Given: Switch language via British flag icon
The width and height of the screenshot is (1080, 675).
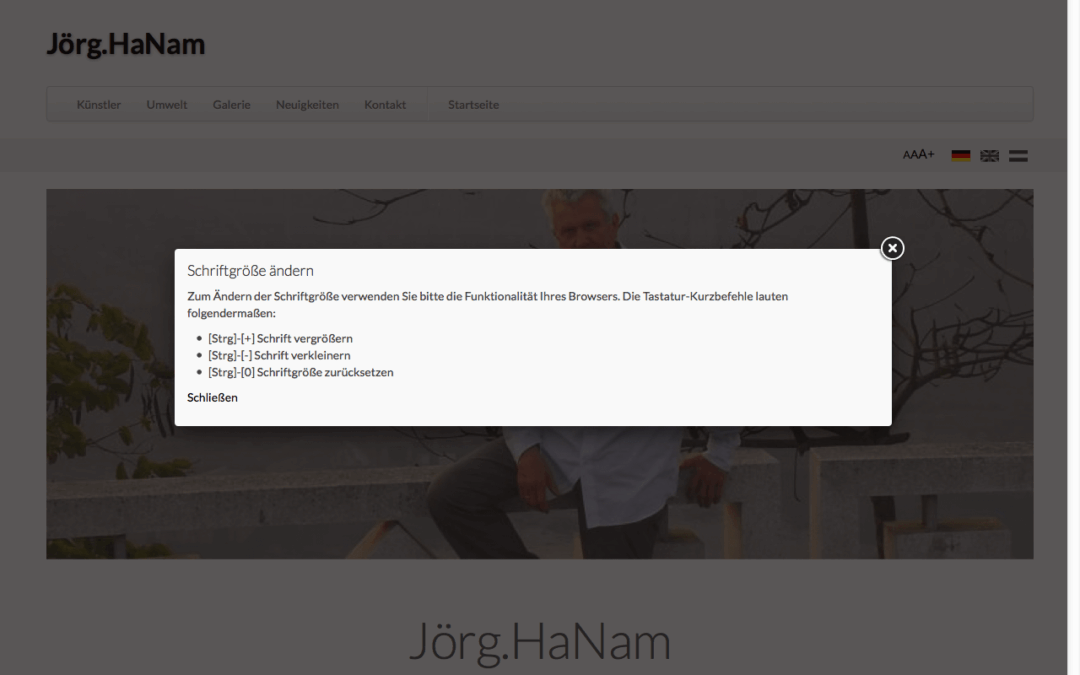Looking at the screenshot, I should [x=989, y=156].
